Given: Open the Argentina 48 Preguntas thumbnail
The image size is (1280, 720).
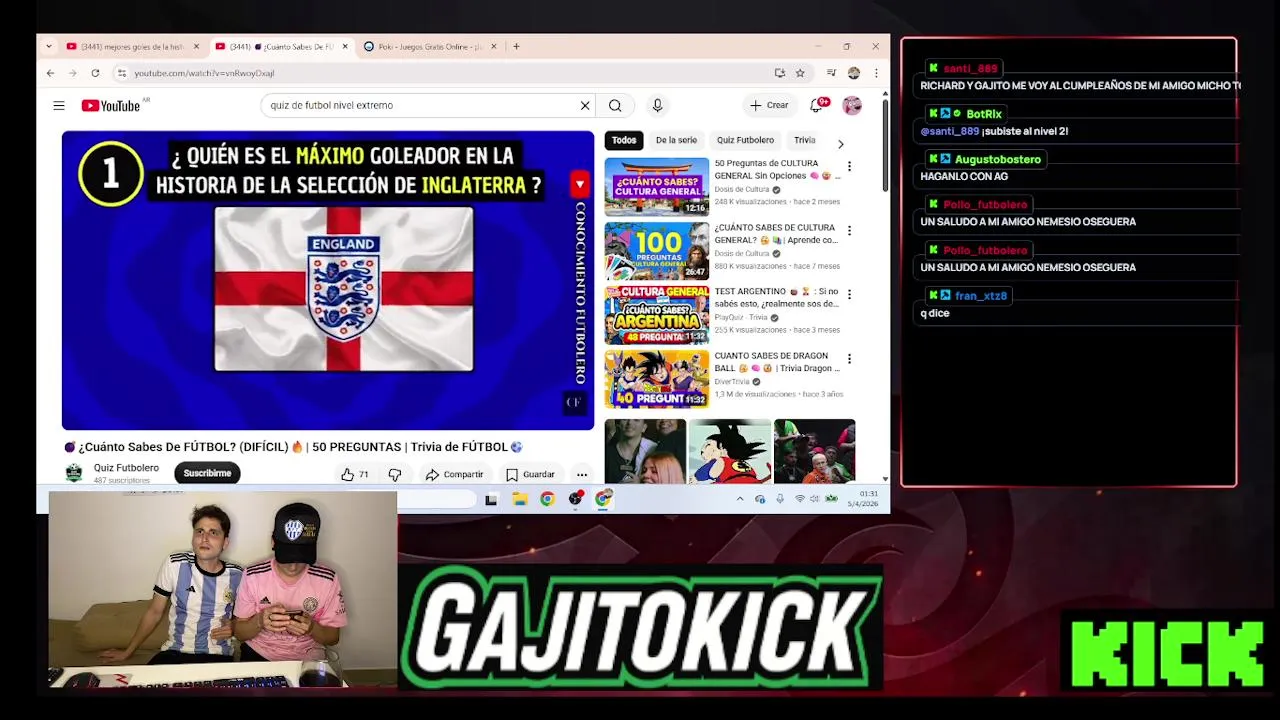Looking at the screenshot, I should click(x=656, y=315).
